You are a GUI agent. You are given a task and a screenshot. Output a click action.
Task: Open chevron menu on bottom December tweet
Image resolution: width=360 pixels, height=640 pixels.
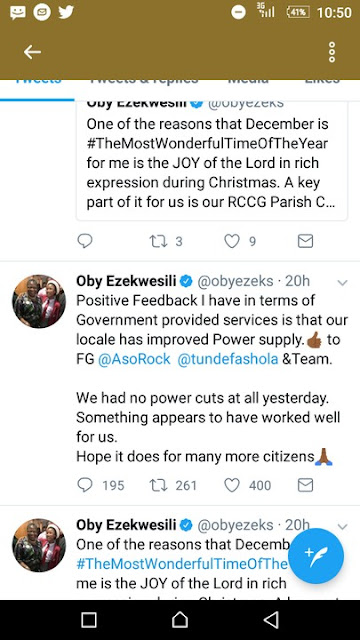342,527
